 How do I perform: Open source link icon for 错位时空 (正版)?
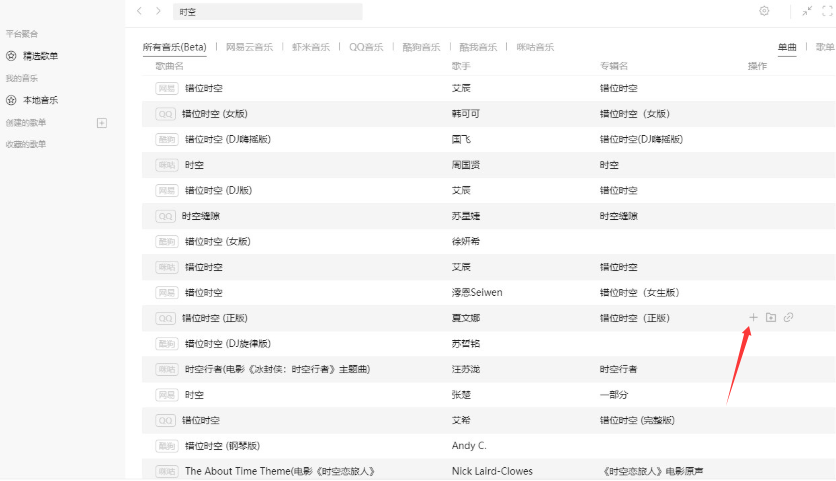pos(789,317)
